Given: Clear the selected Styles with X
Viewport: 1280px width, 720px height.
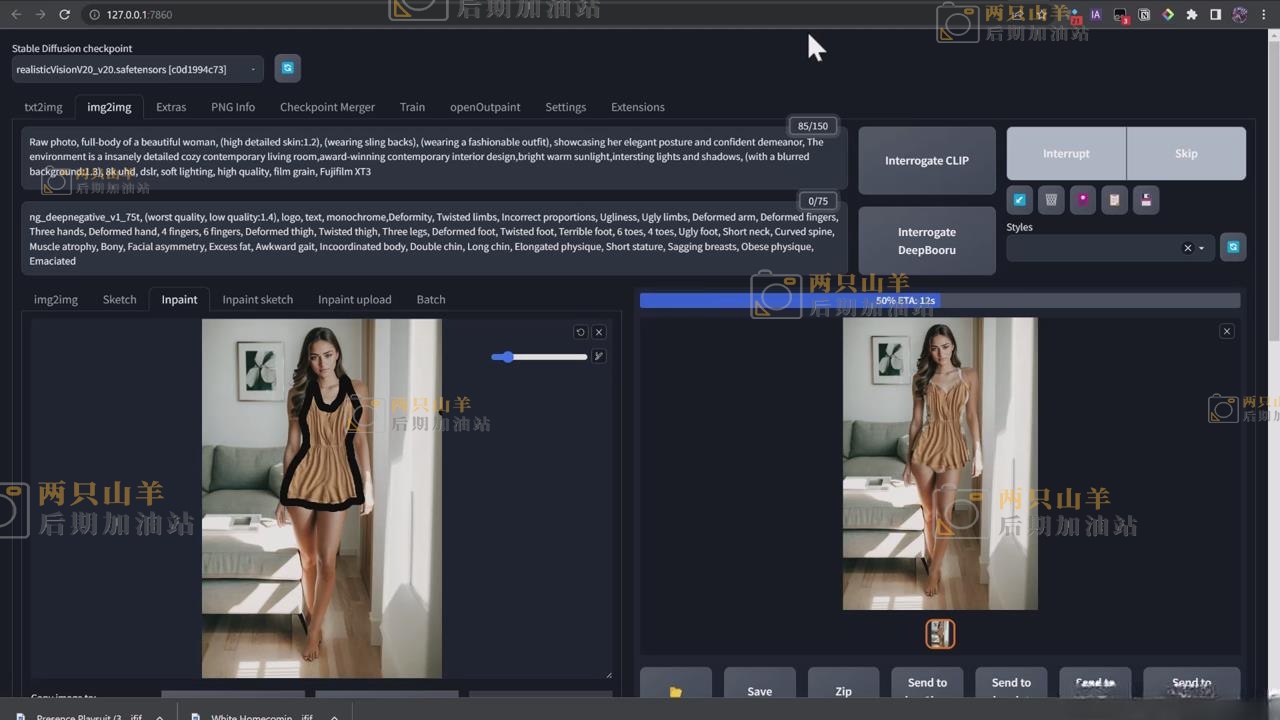Looking at the screenshot, I should click(1187, 248).
